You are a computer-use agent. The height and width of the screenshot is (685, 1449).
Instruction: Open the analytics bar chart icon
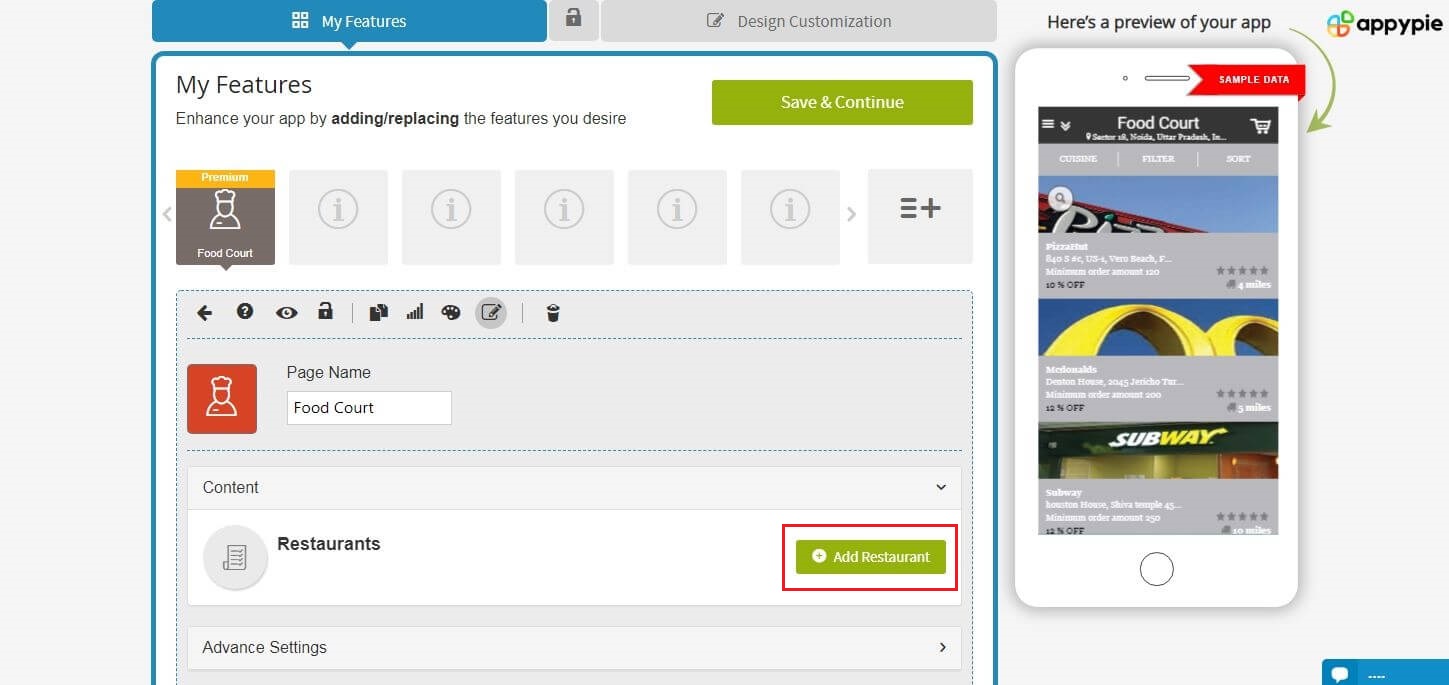click(x=414, y=312)
